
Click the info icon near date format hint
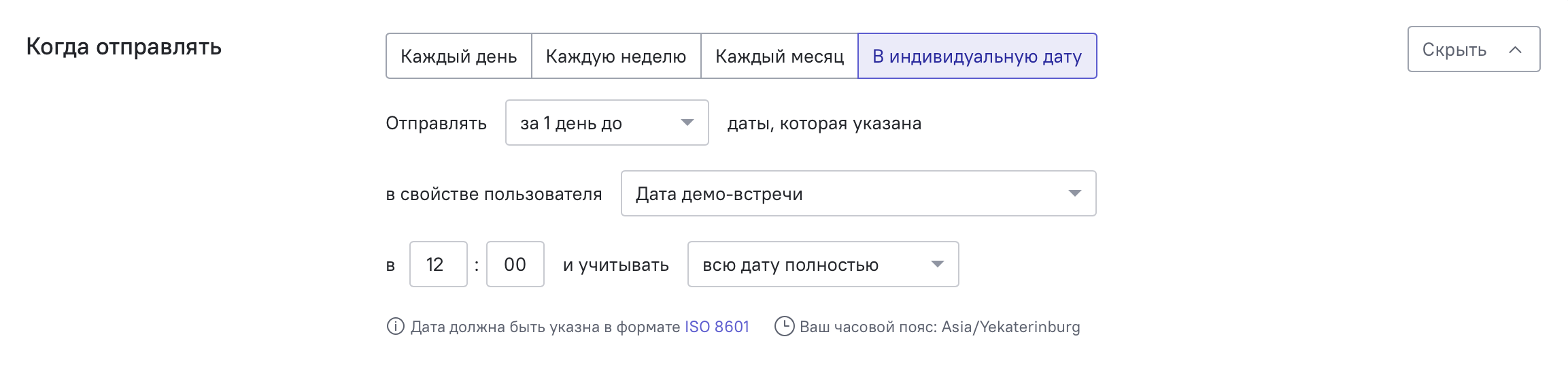pos(395,327)
